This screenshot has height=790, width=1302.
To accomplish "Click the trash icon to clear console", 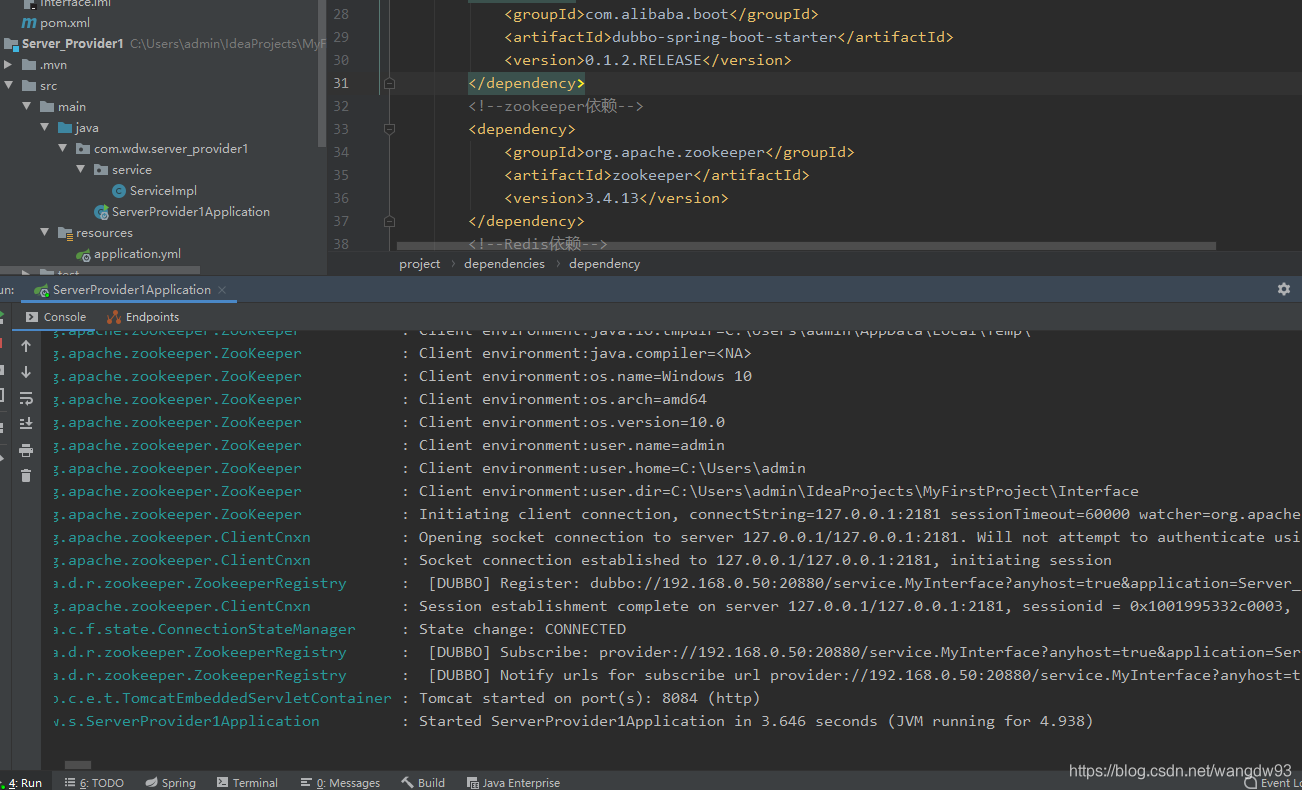I will click(x=26, y=476).
